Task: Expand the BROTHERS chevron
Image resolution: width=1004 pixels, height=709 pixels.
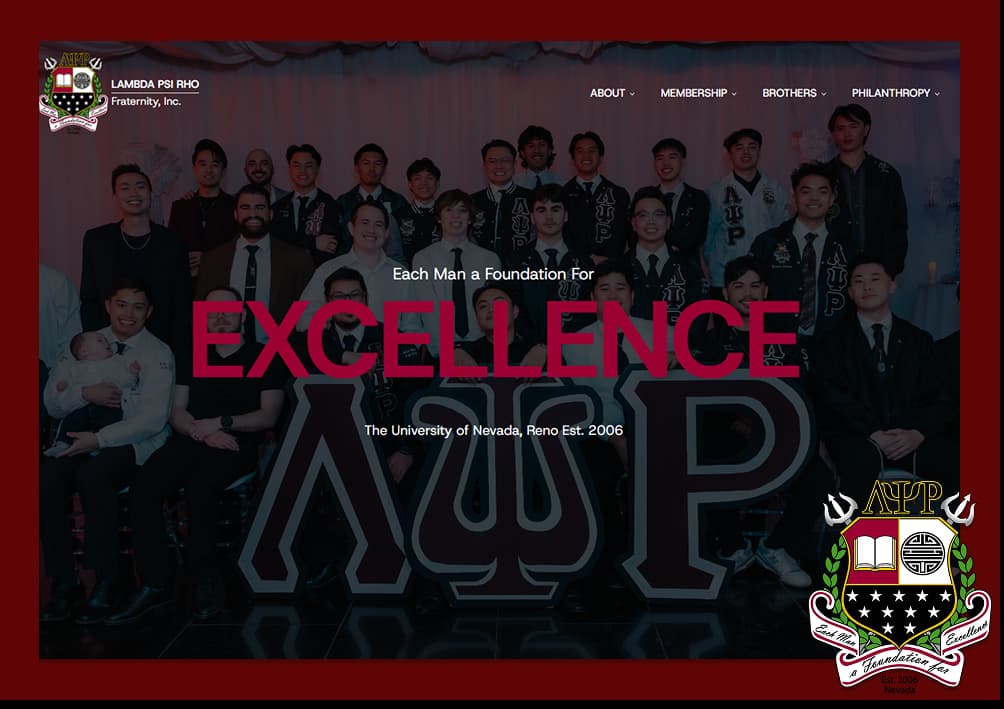Action: (824, 93)
